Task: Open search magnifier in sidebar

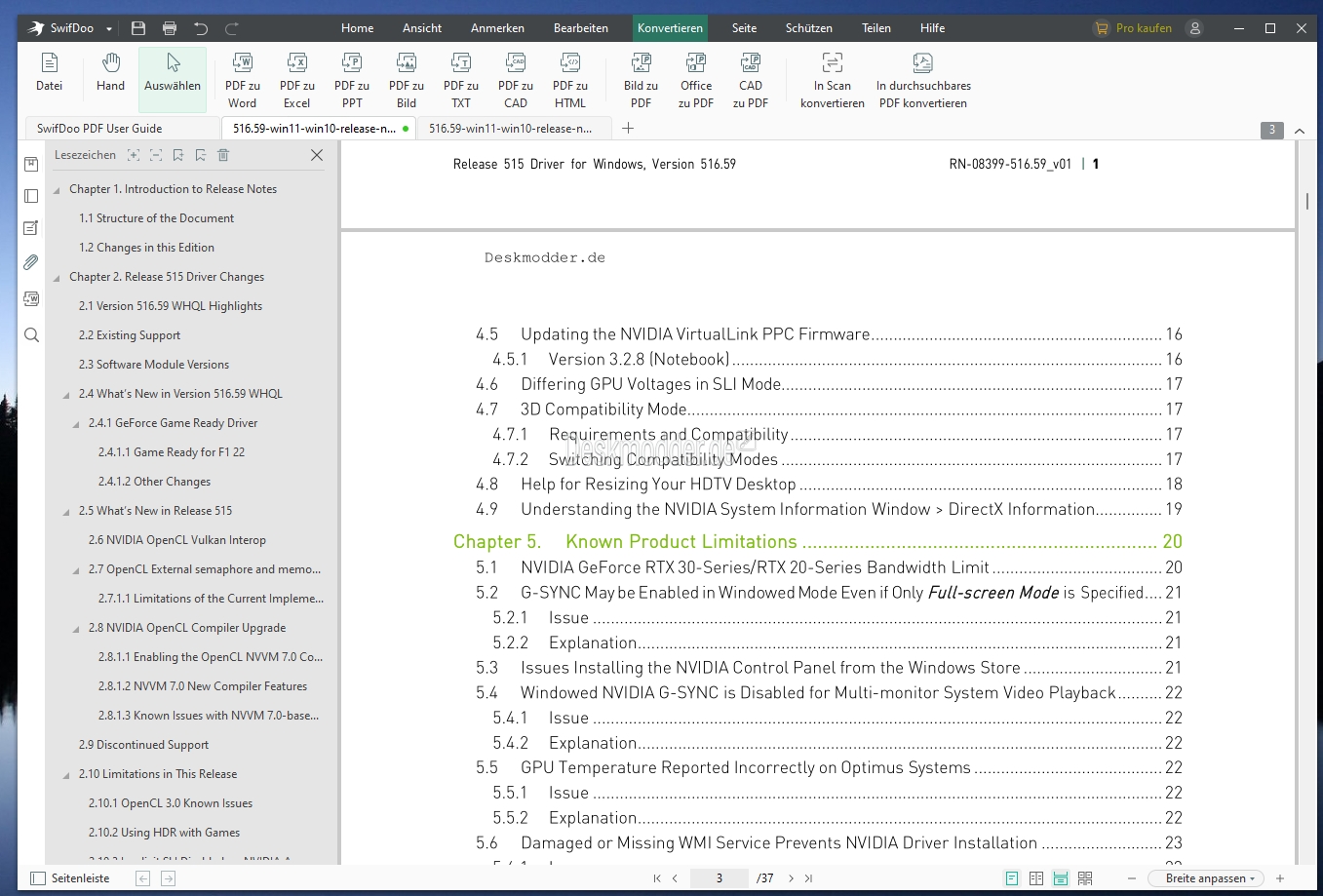Action: click(x=31, y=335)
